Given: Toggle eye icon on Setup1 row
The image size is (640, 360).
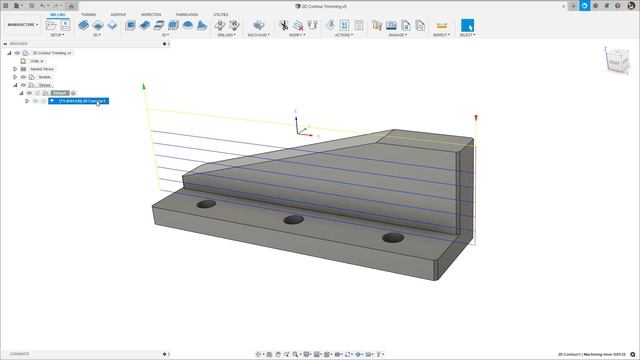Looking at the screenshot, I should [29, 93].
